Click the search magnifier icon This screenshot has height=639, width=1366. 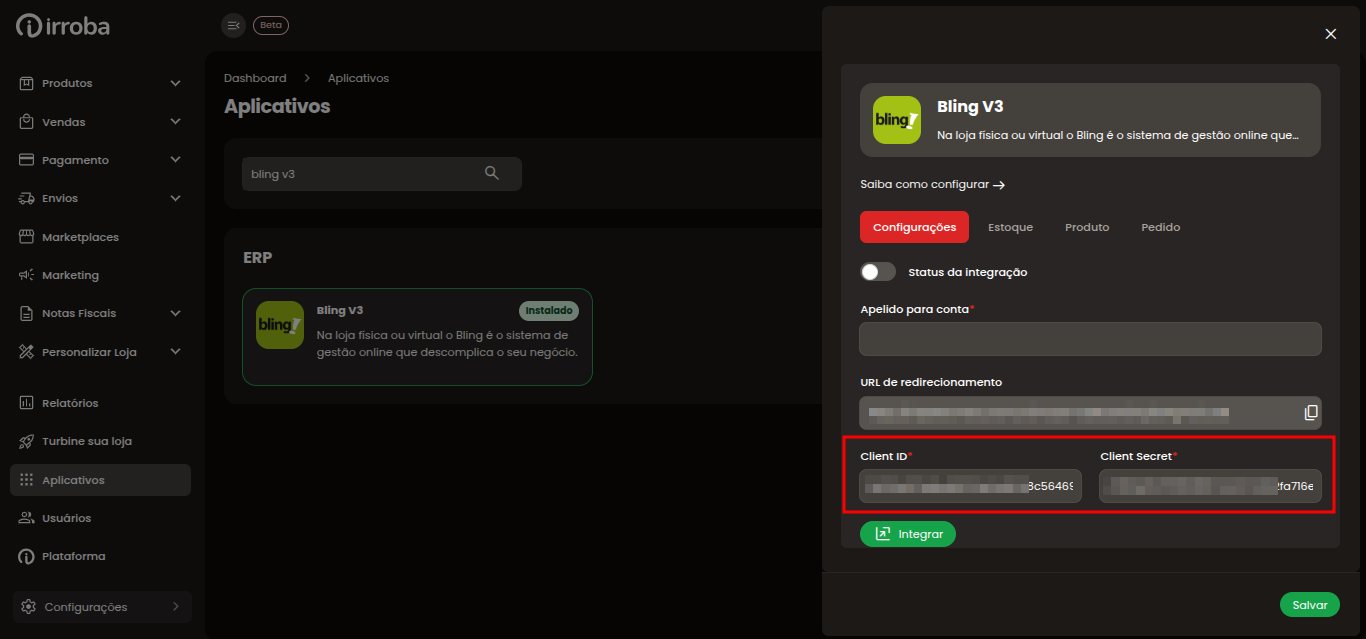(x=492, y=173)
